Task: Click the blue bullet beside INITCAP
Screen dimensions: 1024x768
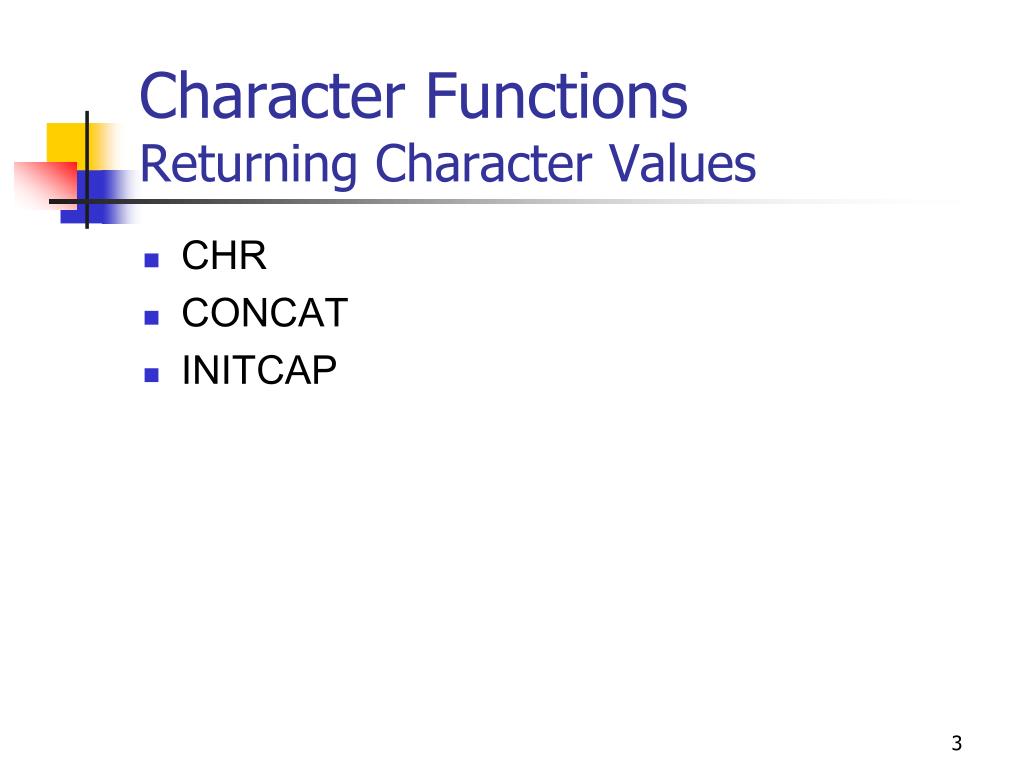Action: pos(152,375)
